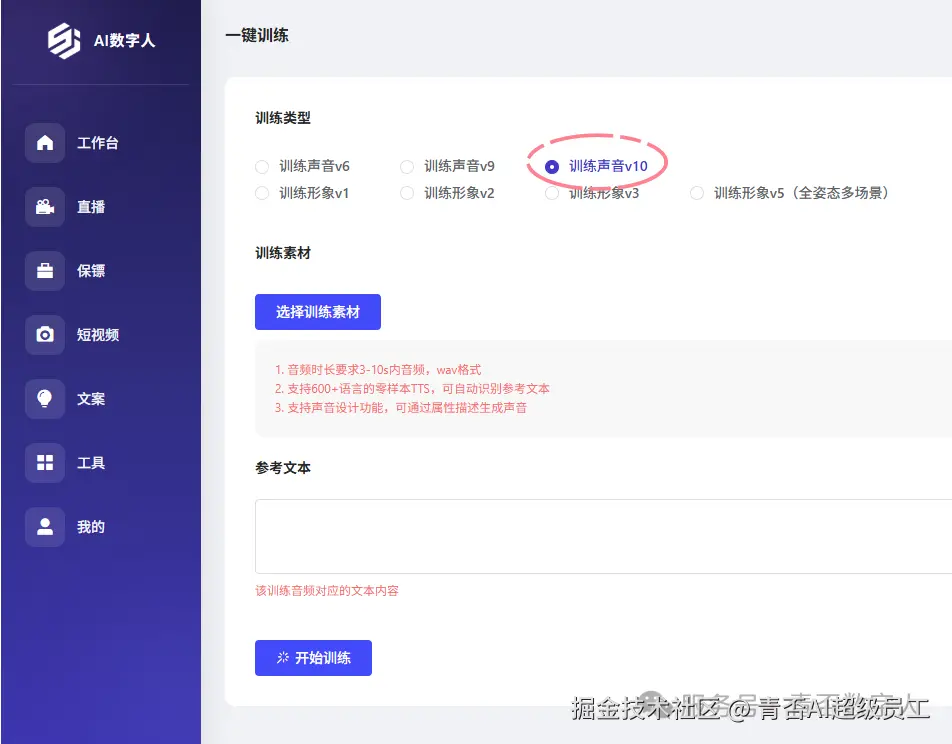The height and width of the screenshot is (744, 952).
Task: Click the 一键训练 page title
Action: tap(257, 35)
